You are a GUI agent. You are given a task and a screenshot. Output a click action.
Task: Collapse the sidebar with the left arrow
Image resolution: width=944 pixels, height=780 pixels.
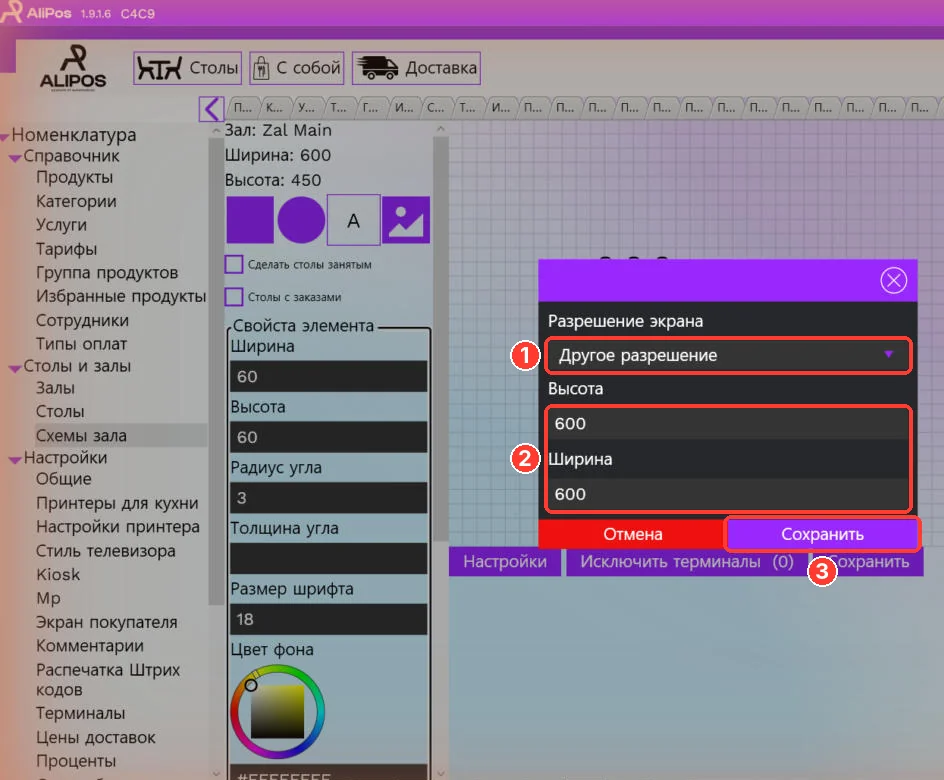(x=211, y=109)
